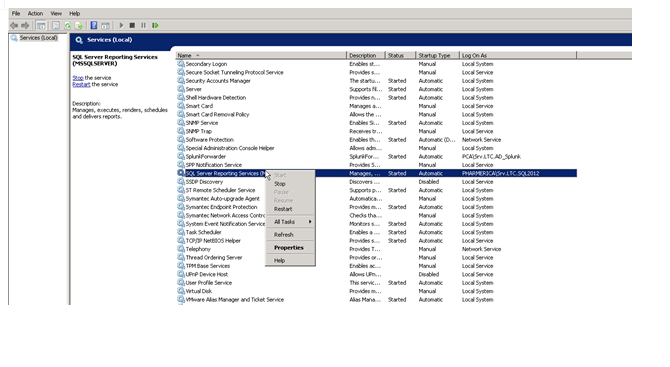Viewport: 670px width, 367px height.
Task: Click the Pause Service toolbar icon
Action: [x=144, y=26]
